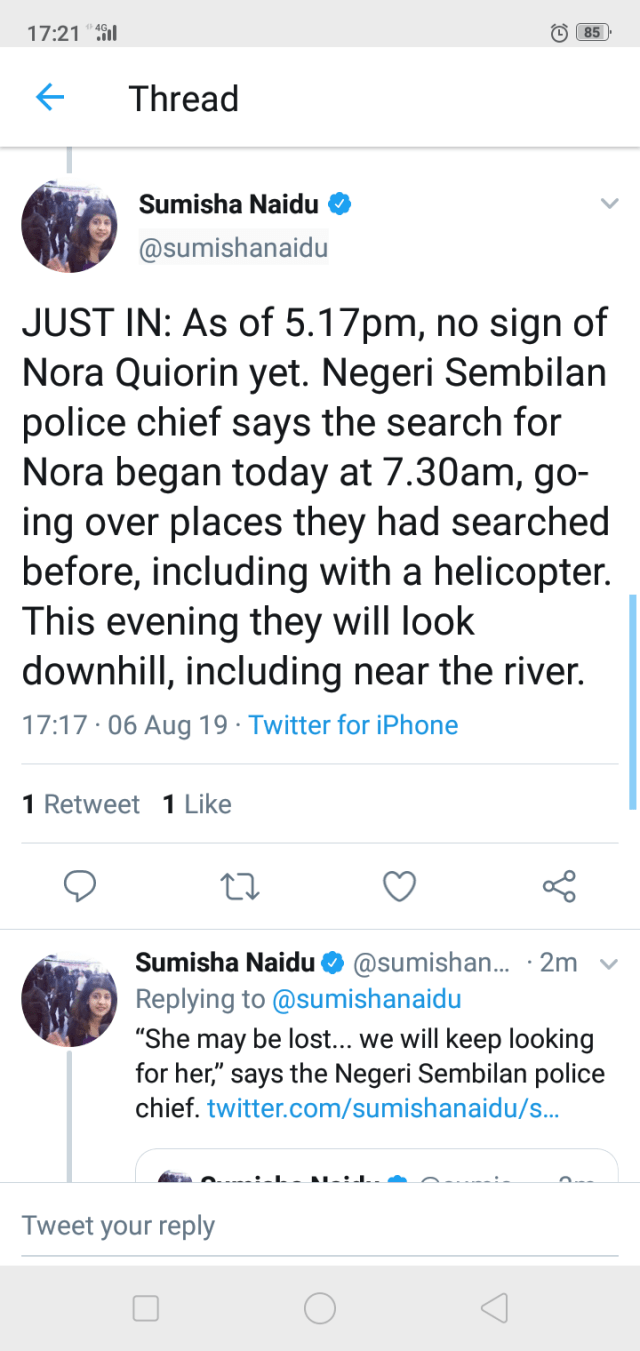Open the main tweet's dropdown chevron

click(x=609, y=204)
